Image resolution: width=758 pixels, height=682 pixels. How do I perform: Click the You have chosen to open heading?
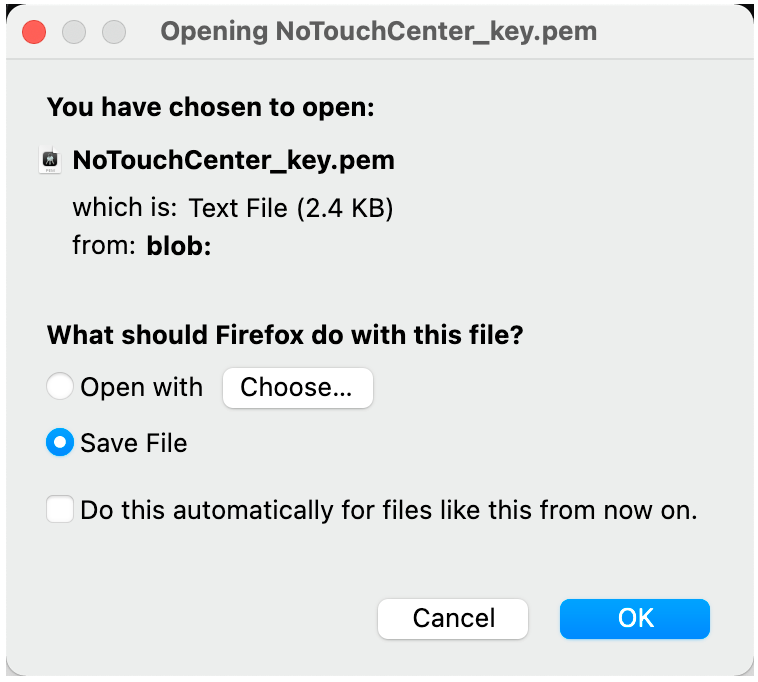(x=211, y=107)
